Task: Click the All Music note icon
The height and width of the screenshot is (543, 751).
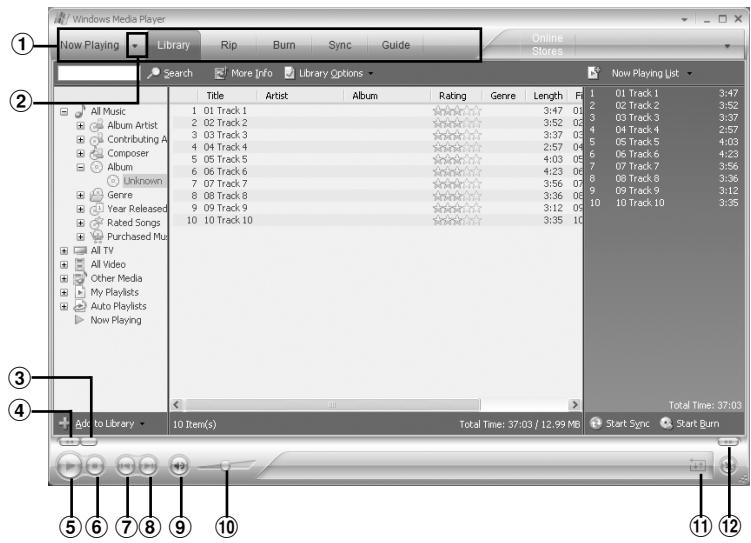Action: click(80, 111)
